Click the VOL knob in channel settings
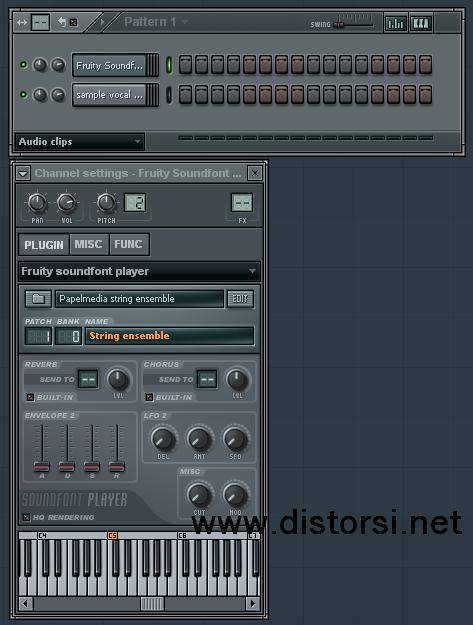 pyautogui.click(x=67, y=203)
